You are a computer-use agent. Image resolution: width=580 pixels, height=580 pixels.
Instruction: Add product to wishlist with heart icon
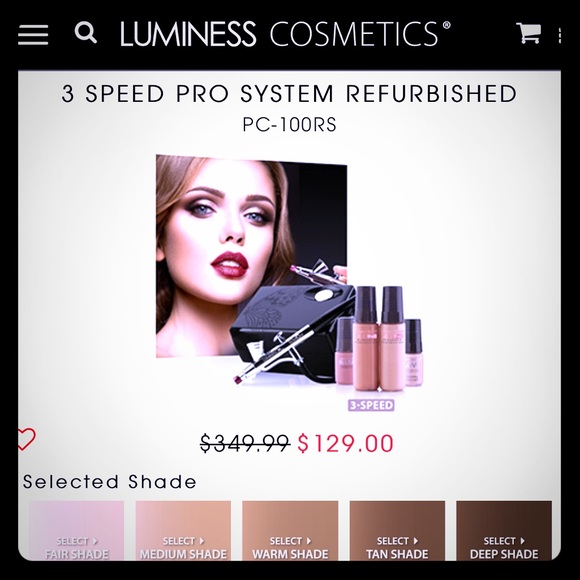coord(26,439)
